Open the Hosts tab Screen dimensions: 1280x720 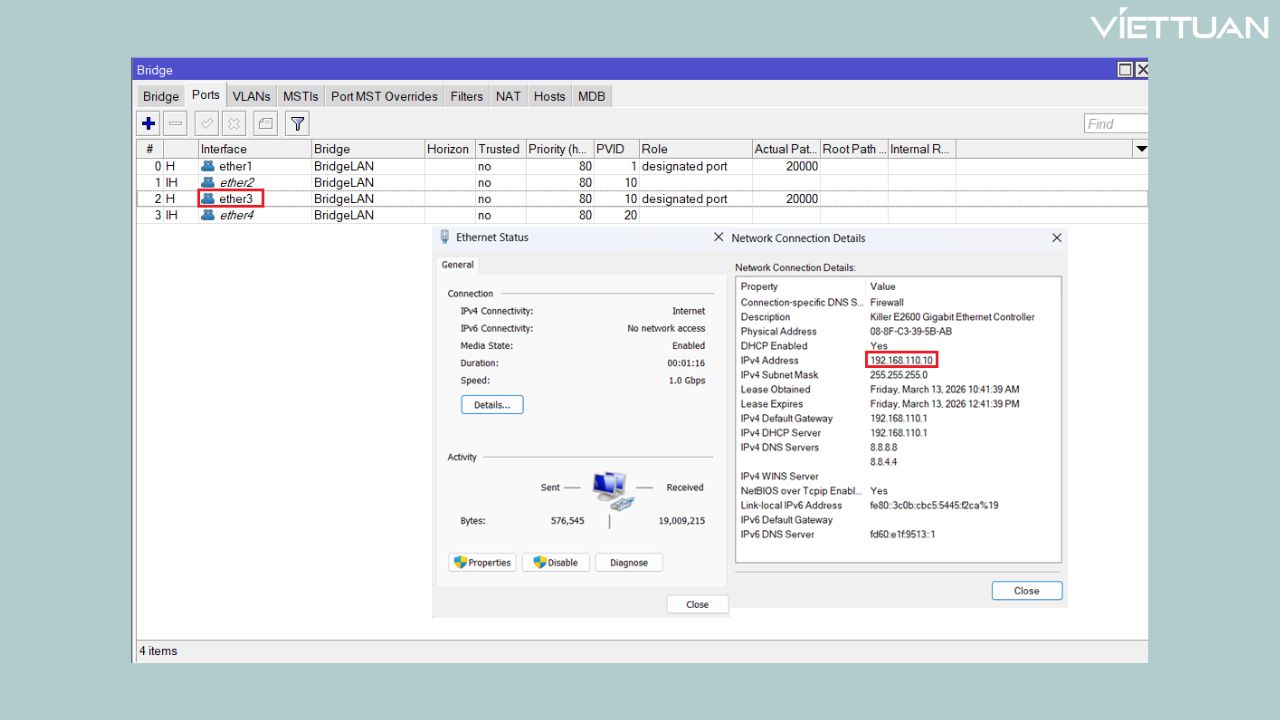point(549,96)
